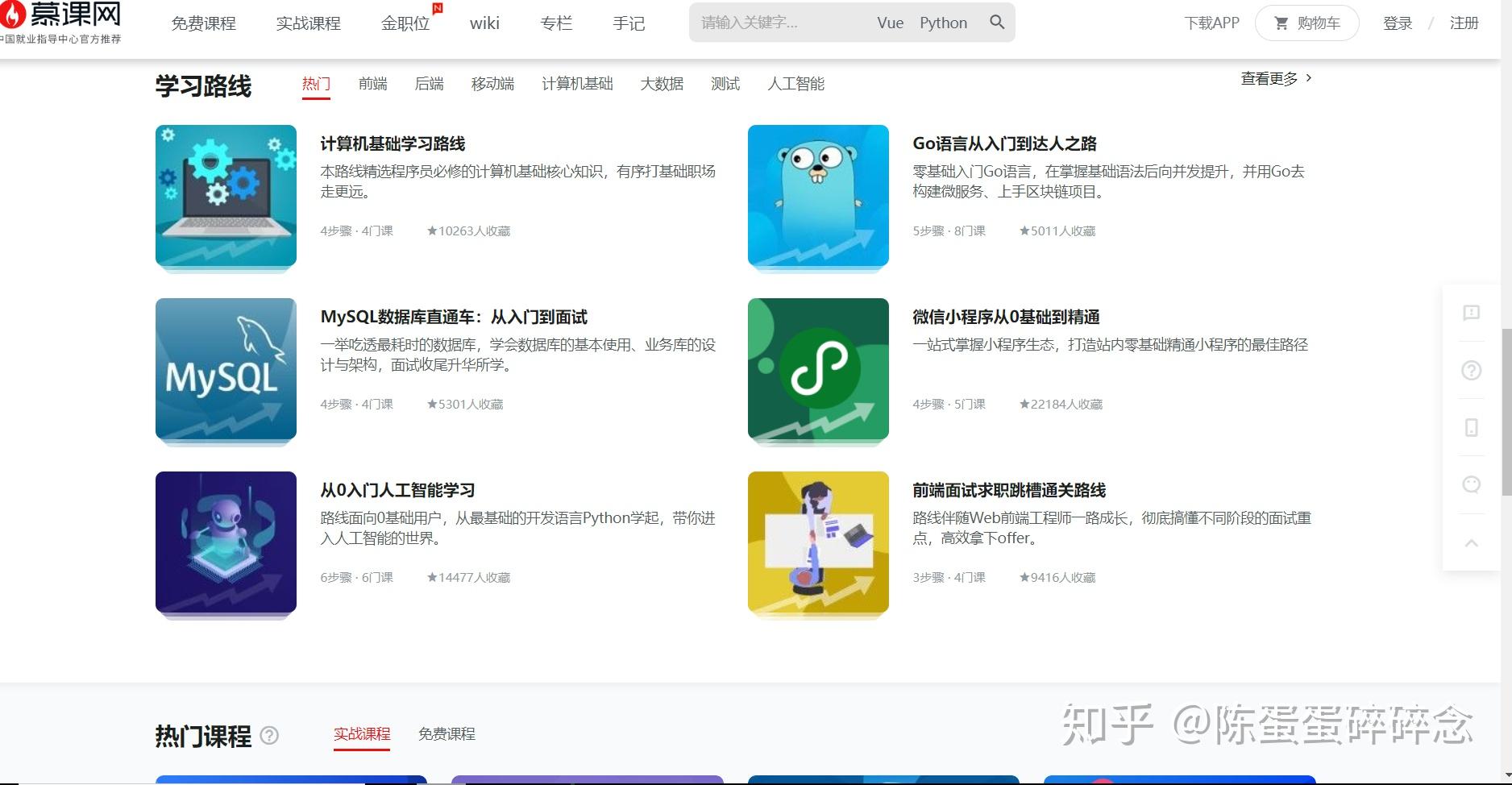Click the 5301人收藏 favorites count

point(465,405)
